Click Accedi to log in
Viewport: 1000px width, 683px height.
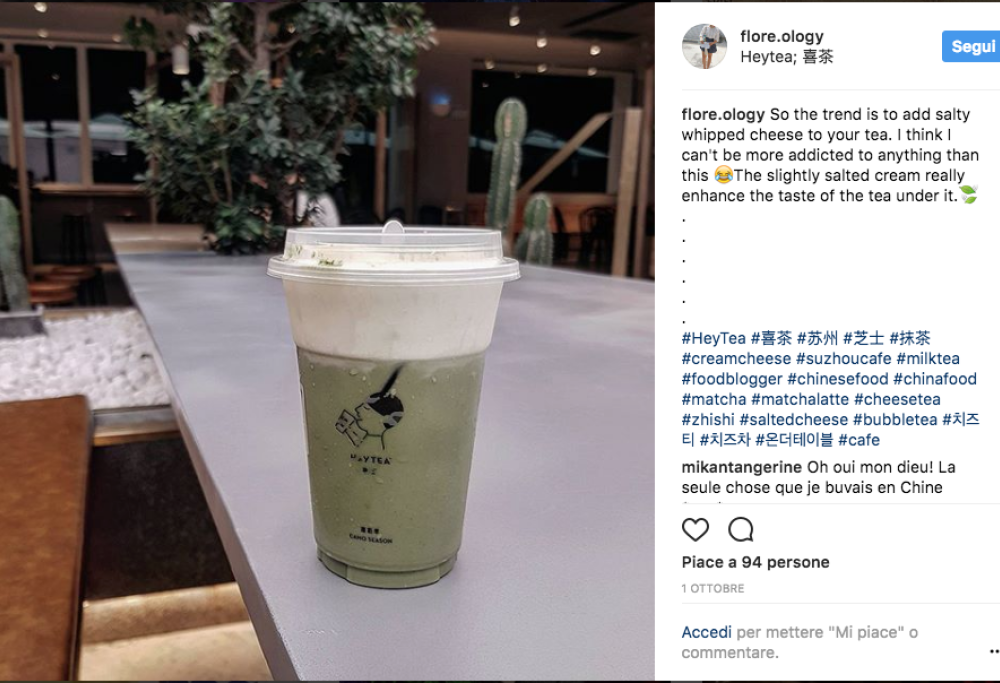[706, 632]
